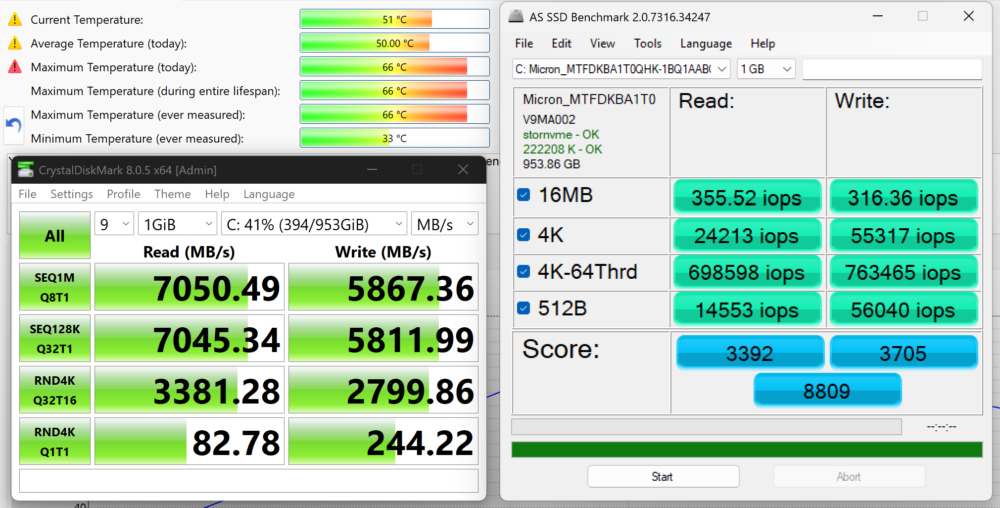Click the 355.52 iops 16MB read result
The width and height of the screenshot is (1000, 508).
coord(747,198)
